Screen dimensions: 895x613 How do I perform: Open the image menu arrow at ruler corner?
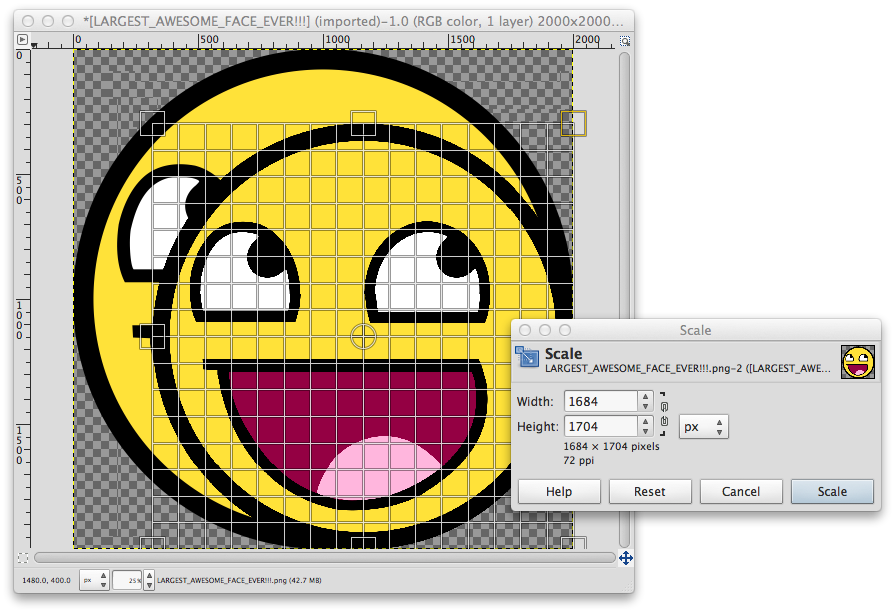click(x=22, y=39)
